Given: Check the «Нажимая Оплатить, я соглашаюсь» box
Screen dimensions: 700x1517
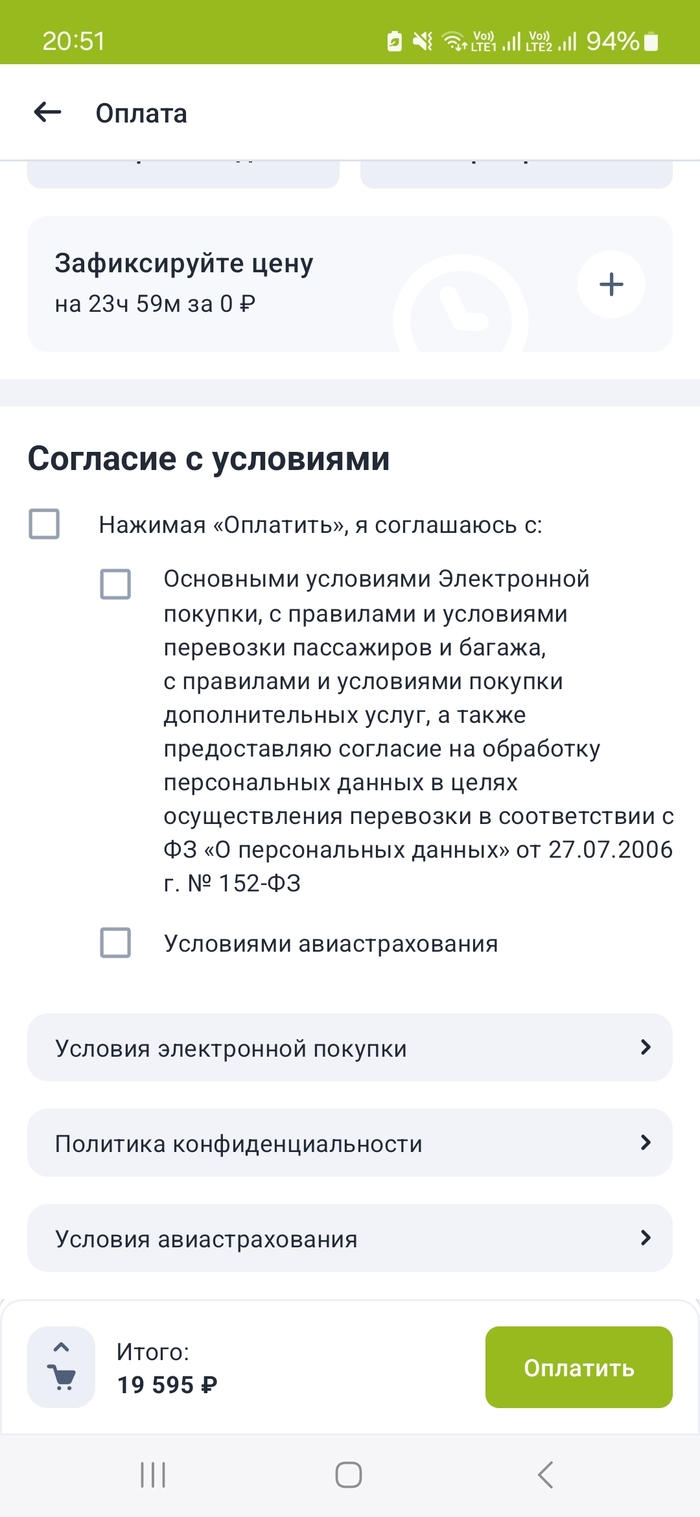Looking at the screenshot, I should [x=44, y=524].
